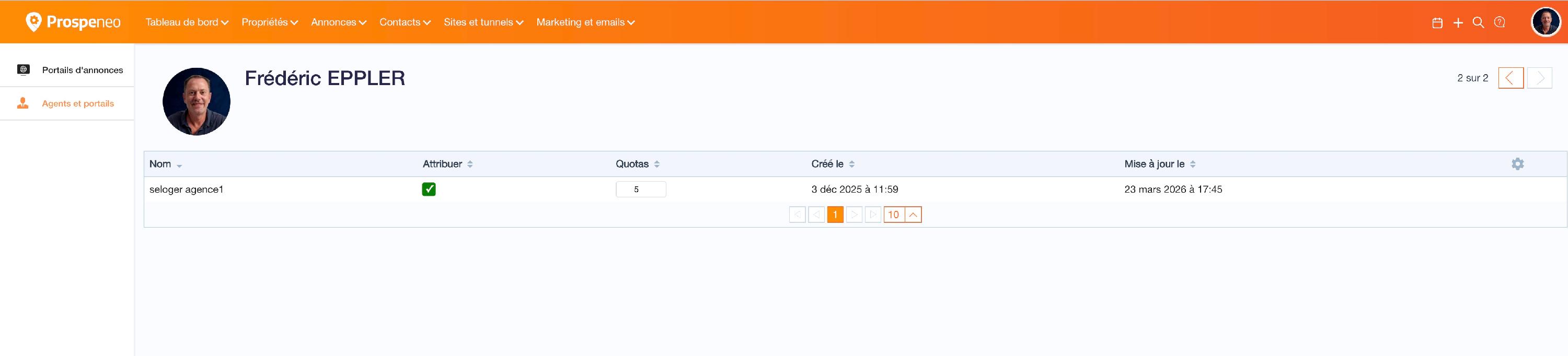The width and height of the screenshot is (1568, 356).
Task: Click Frédéric EPPLER profile photo
Action: click(x=197, y=101)
